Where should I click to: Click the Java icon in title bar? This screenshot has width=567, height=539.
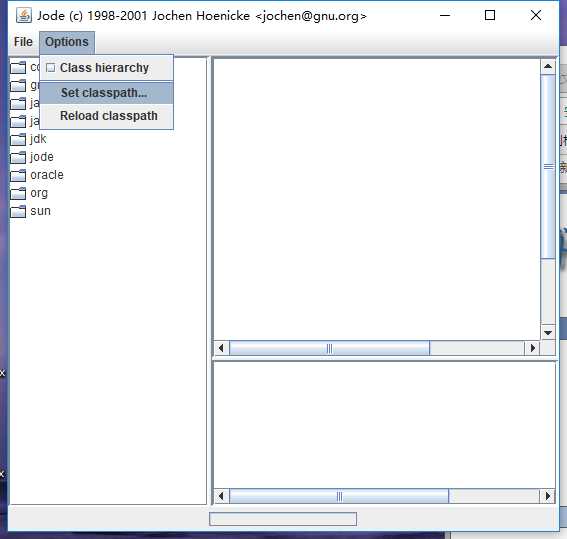[24, 16]
